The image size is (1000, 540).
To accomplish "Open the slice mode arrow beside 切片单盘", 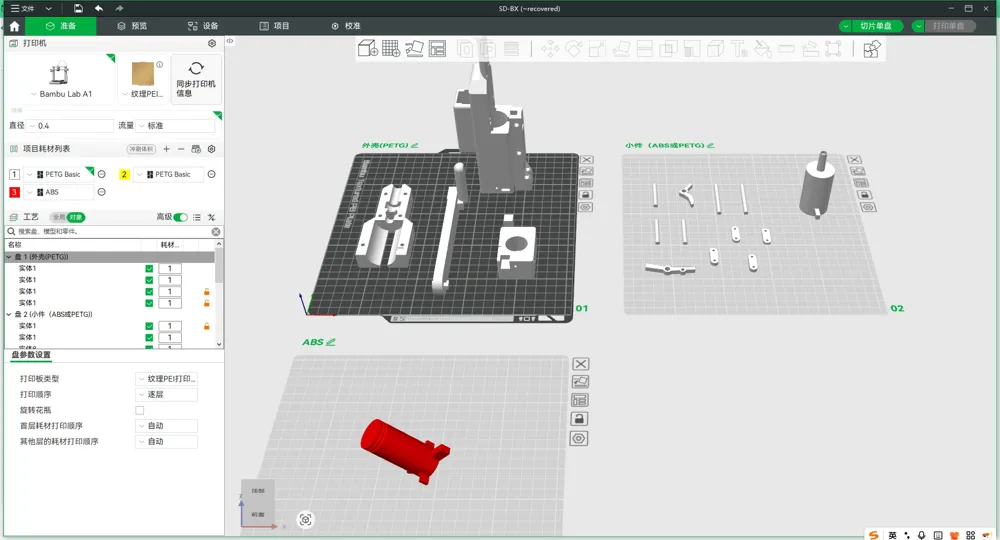I will click(845, 26).
